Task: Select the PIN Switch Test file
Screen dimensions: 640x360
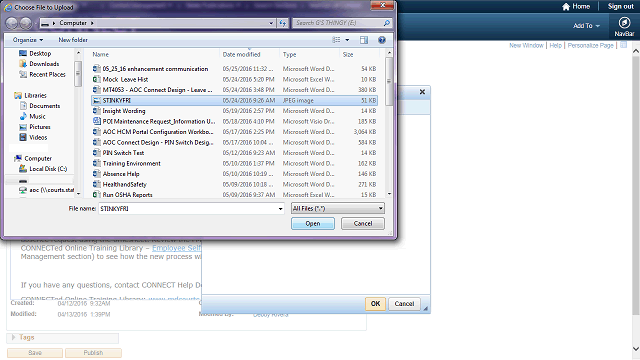Action: coord(234,153)
